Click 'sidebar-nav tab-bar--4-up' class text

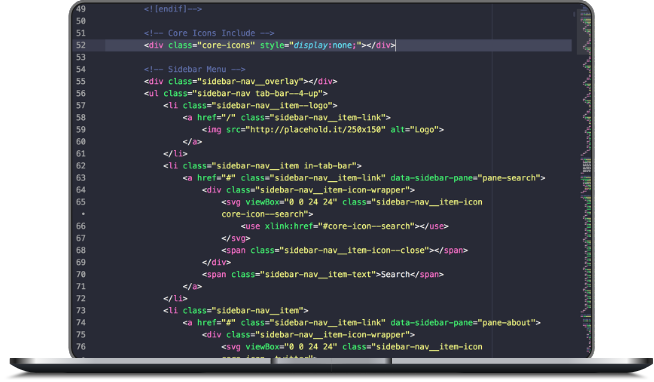pos(257,93)
